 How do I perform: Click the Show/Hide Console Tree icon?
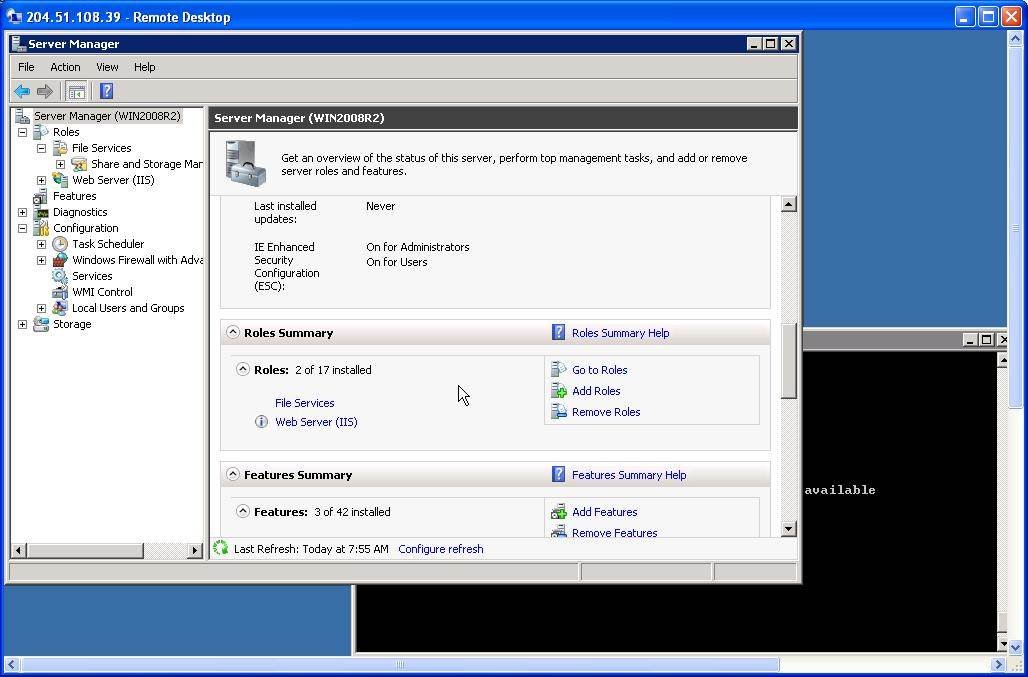76,91
